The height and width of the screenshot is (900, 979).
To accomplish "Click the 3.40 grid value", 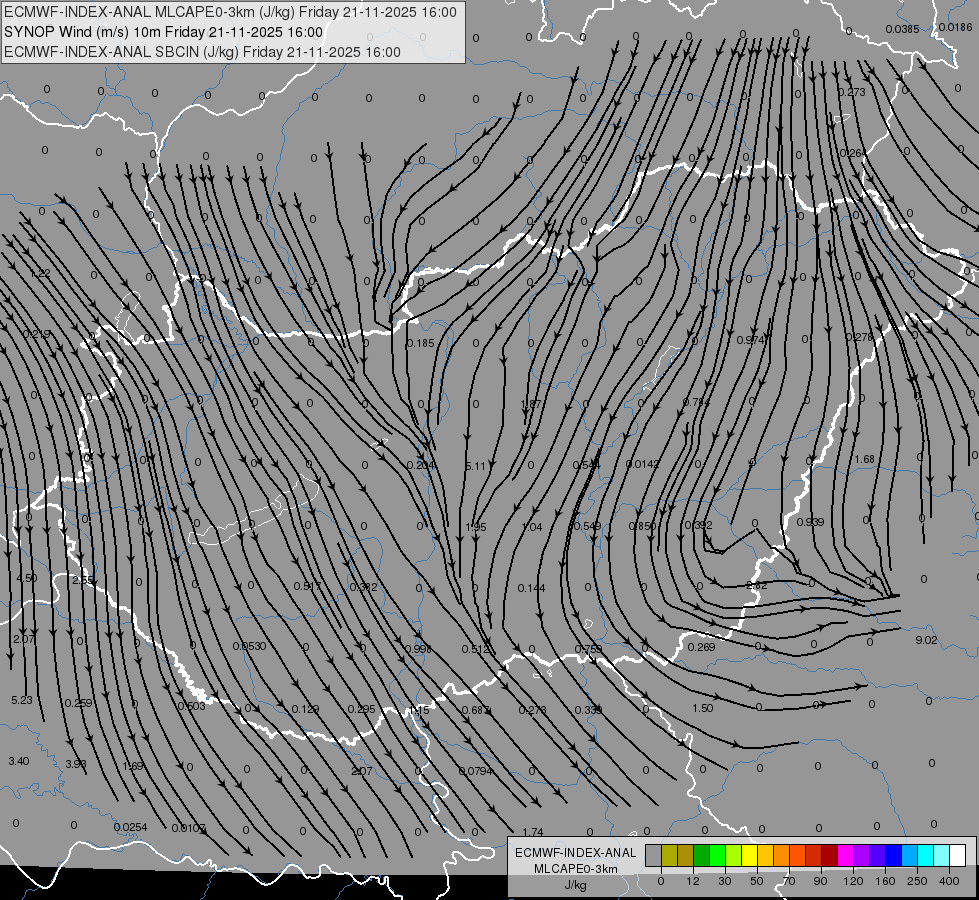I will tap(19, 761).
